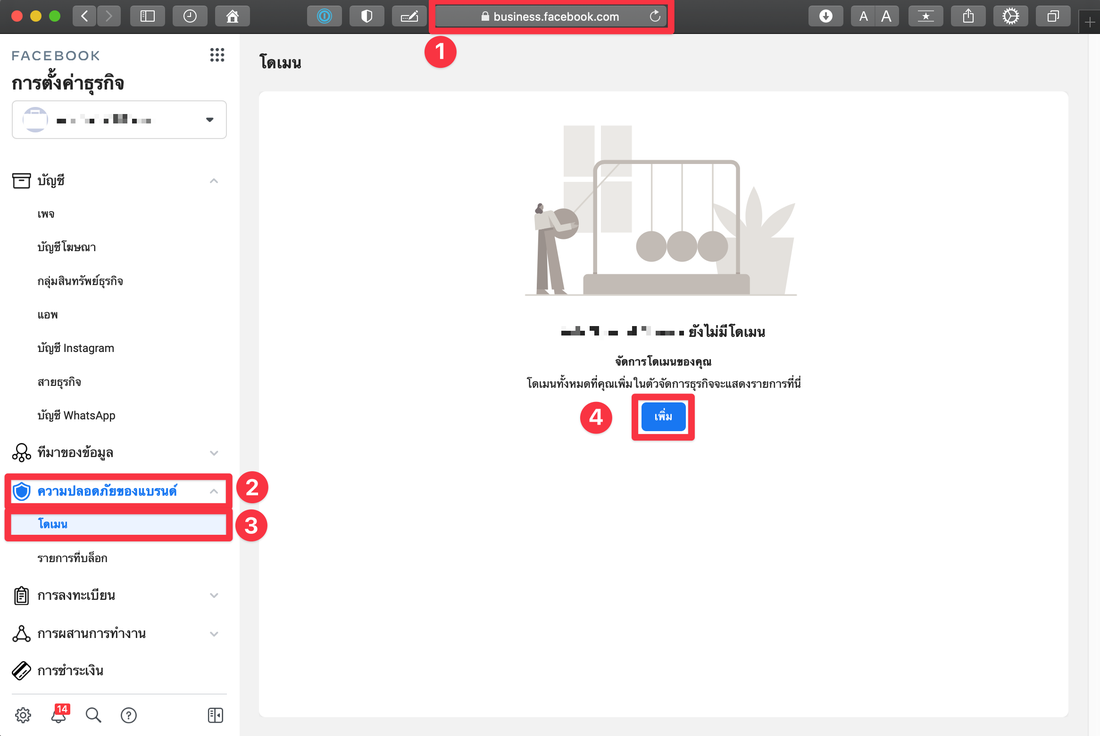Screen dimensions: 1100x736
Task: Open the help question mark icon
Action: tap(128, 715)
